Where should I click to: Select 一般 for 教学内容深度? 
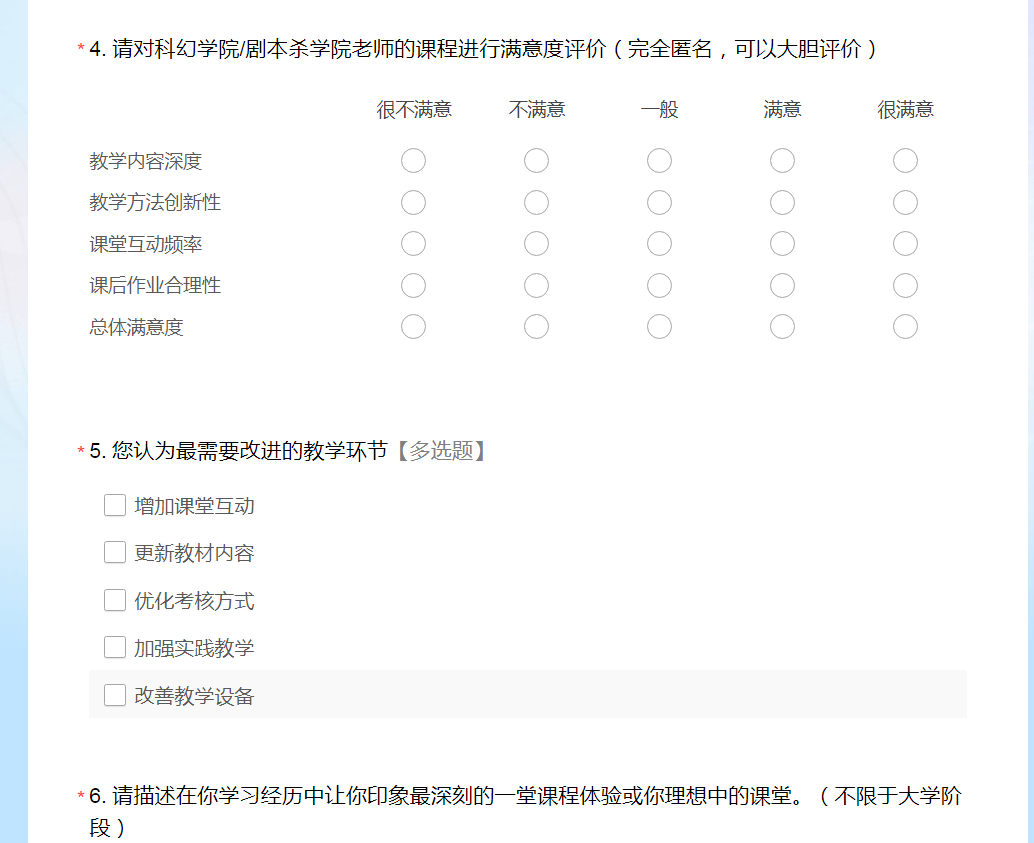(x=659, y=161)
